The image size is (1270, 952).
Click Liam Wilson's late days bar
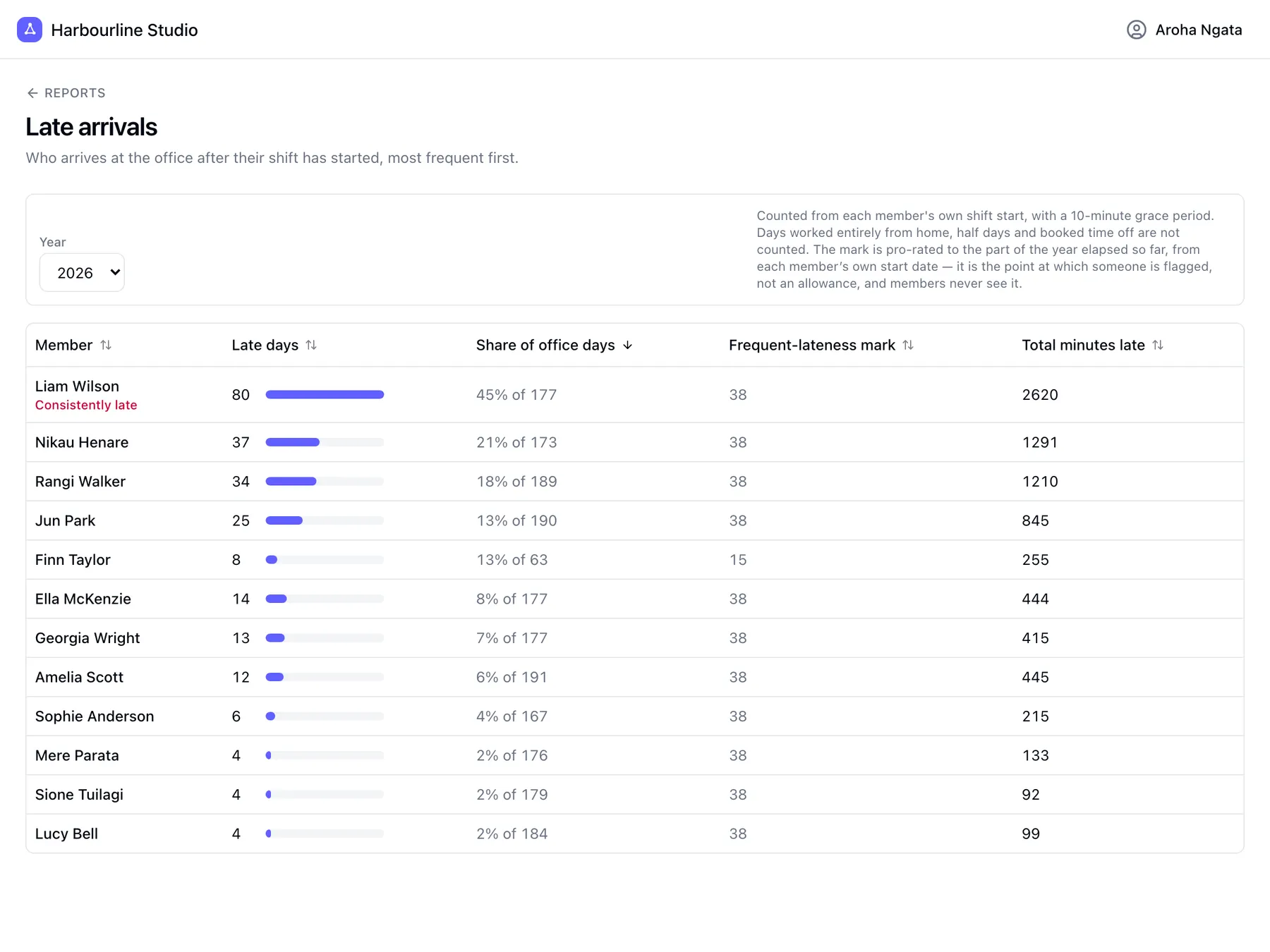pyautogui.click(x=325, y=395)
